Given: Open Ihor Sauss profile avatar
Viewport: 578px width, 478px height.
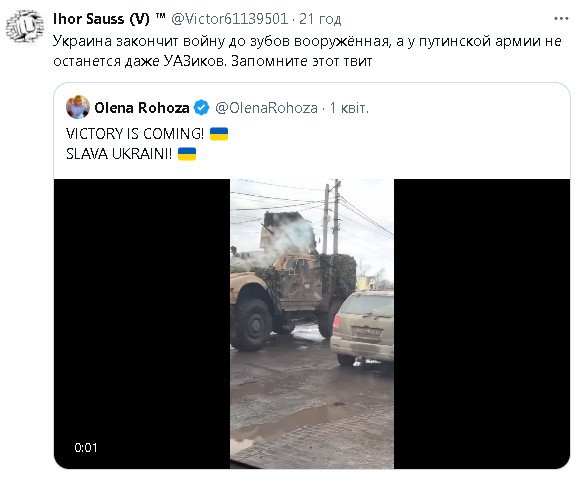Looking at the screenshot, I should [x=25, y=27].
